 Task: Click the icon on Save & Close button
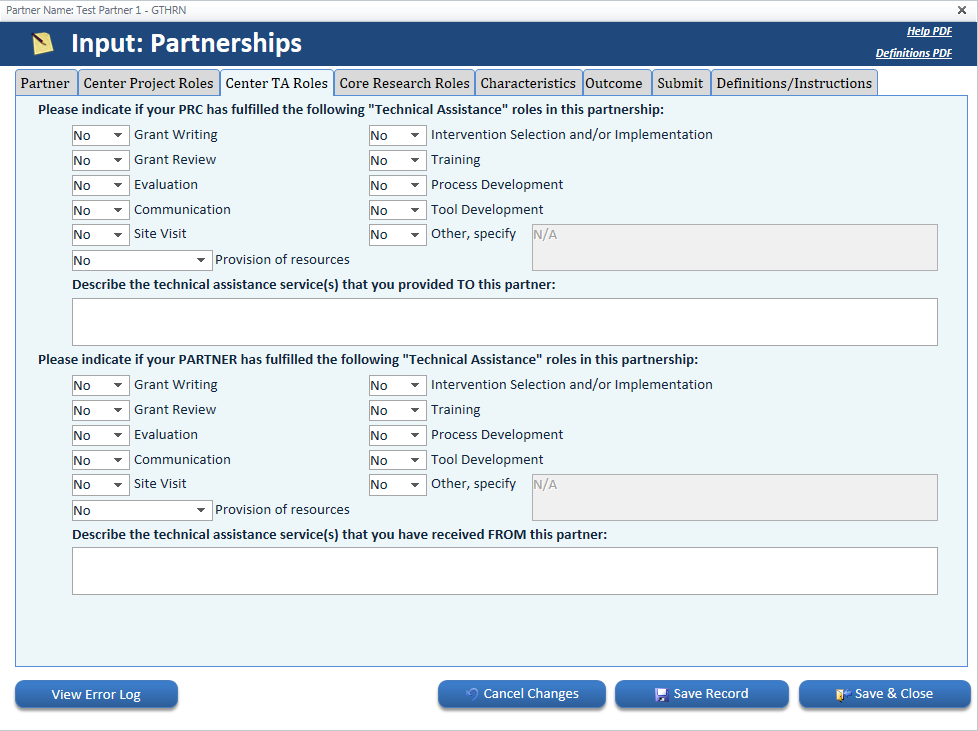[x=842, y=694]
